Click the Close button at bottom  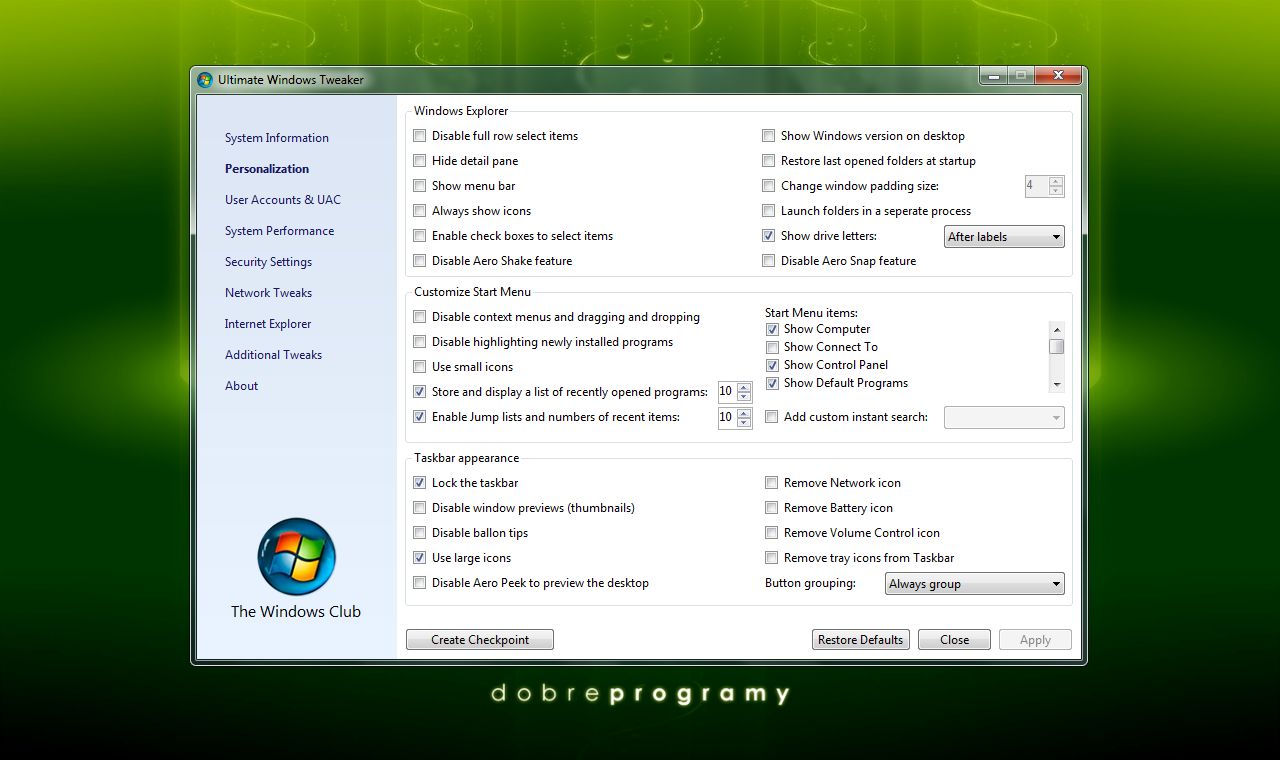pyautogui.click(x=954, y=640)
